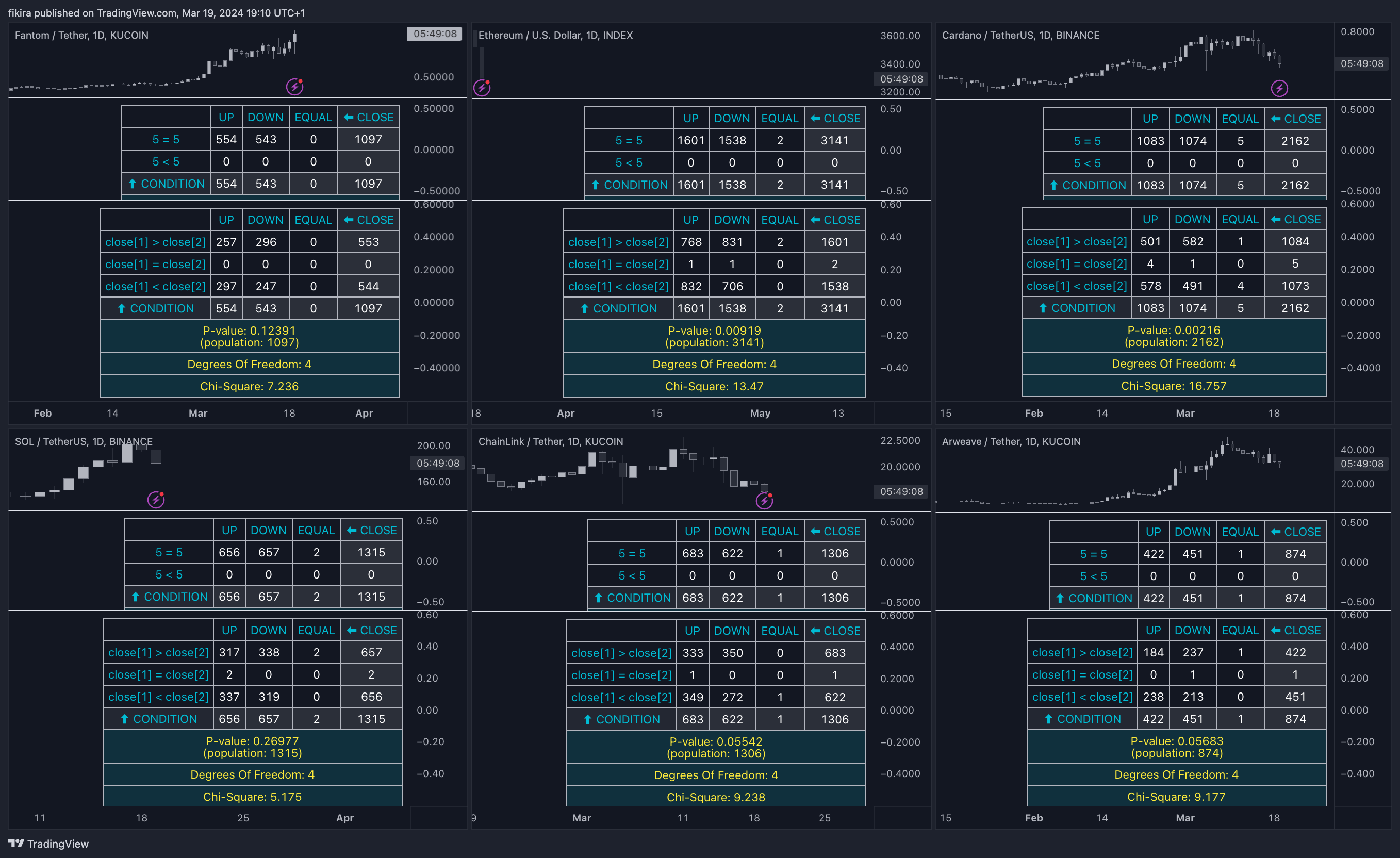Image resolution: width=1400 pixels, height=858 pixels.
Task: Click P-value: 0.05683 in the Arweave table
Action: click(1177, 741)
